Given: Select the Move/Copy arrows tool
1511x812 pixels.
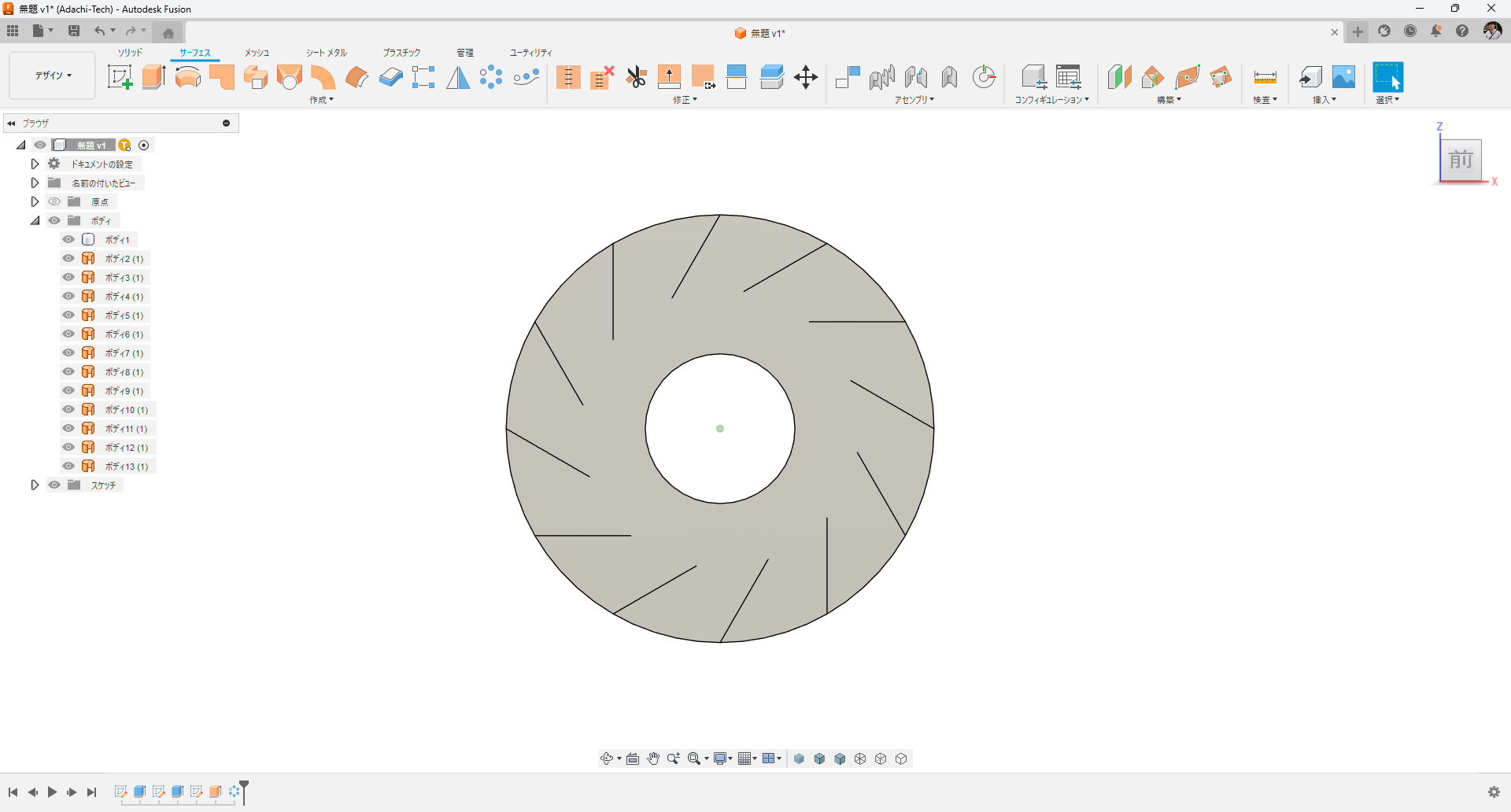Looking at the screenshot, I should tap(806, 77).
